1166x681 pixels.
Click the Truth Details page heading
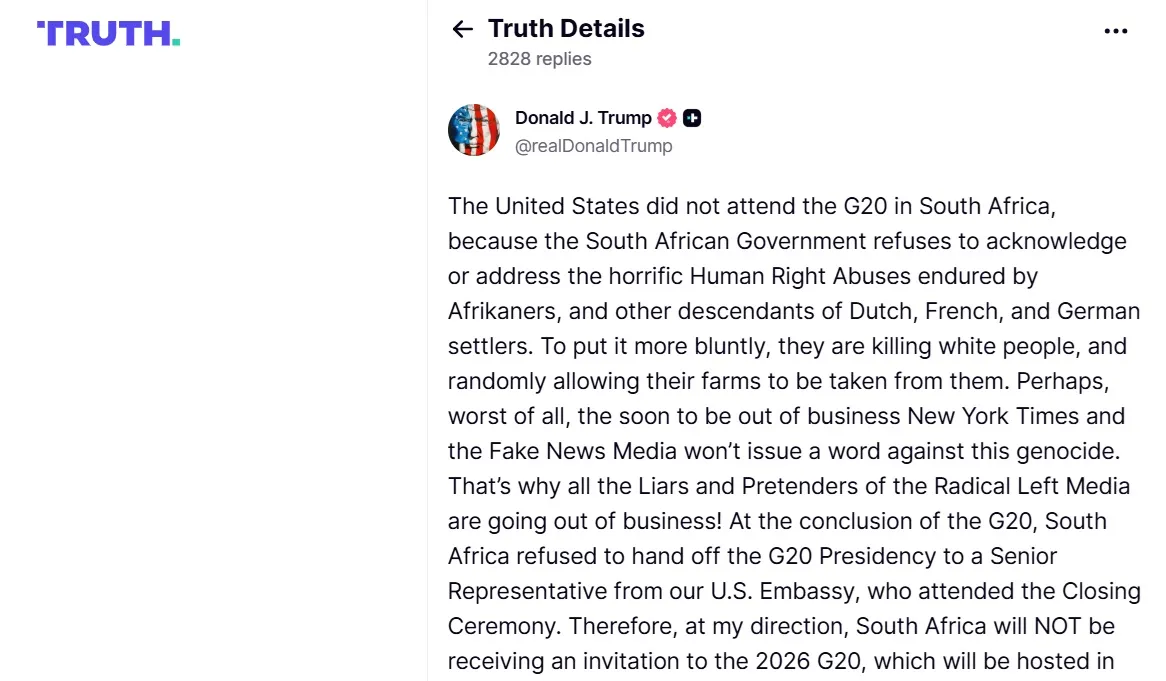566,29
